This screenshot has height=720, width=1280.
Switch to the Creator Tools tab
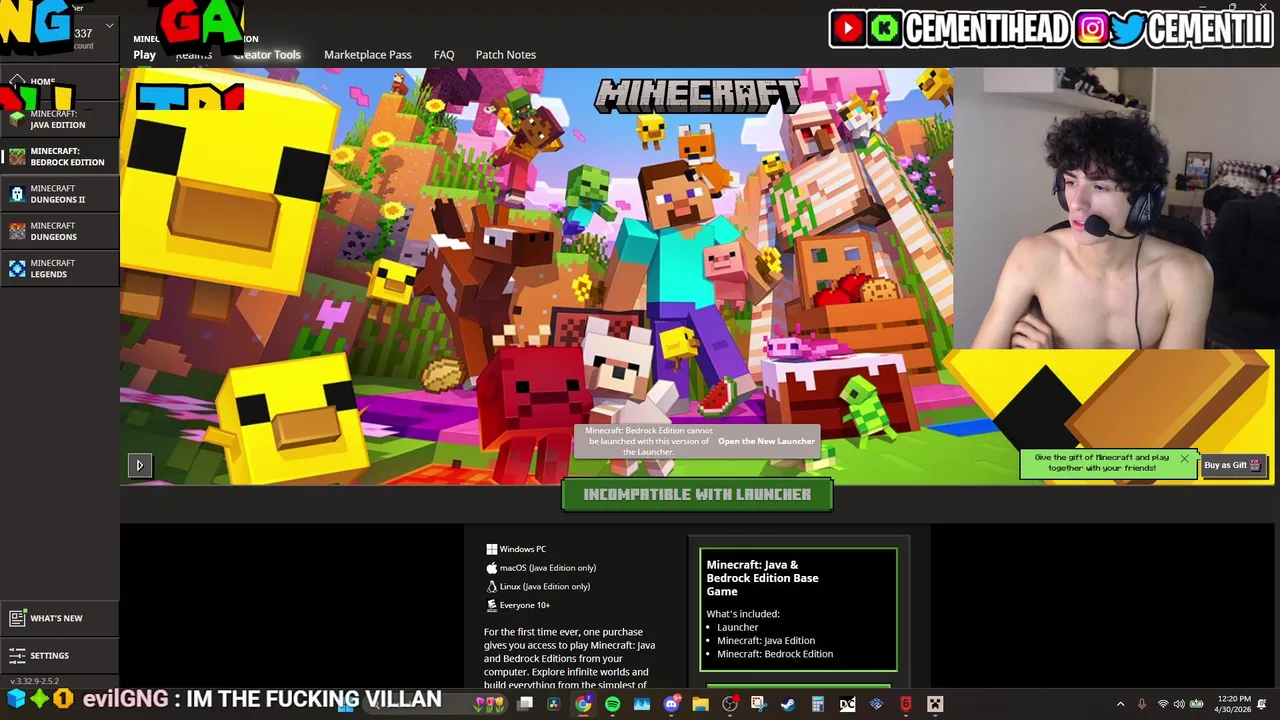coord(267,55)
